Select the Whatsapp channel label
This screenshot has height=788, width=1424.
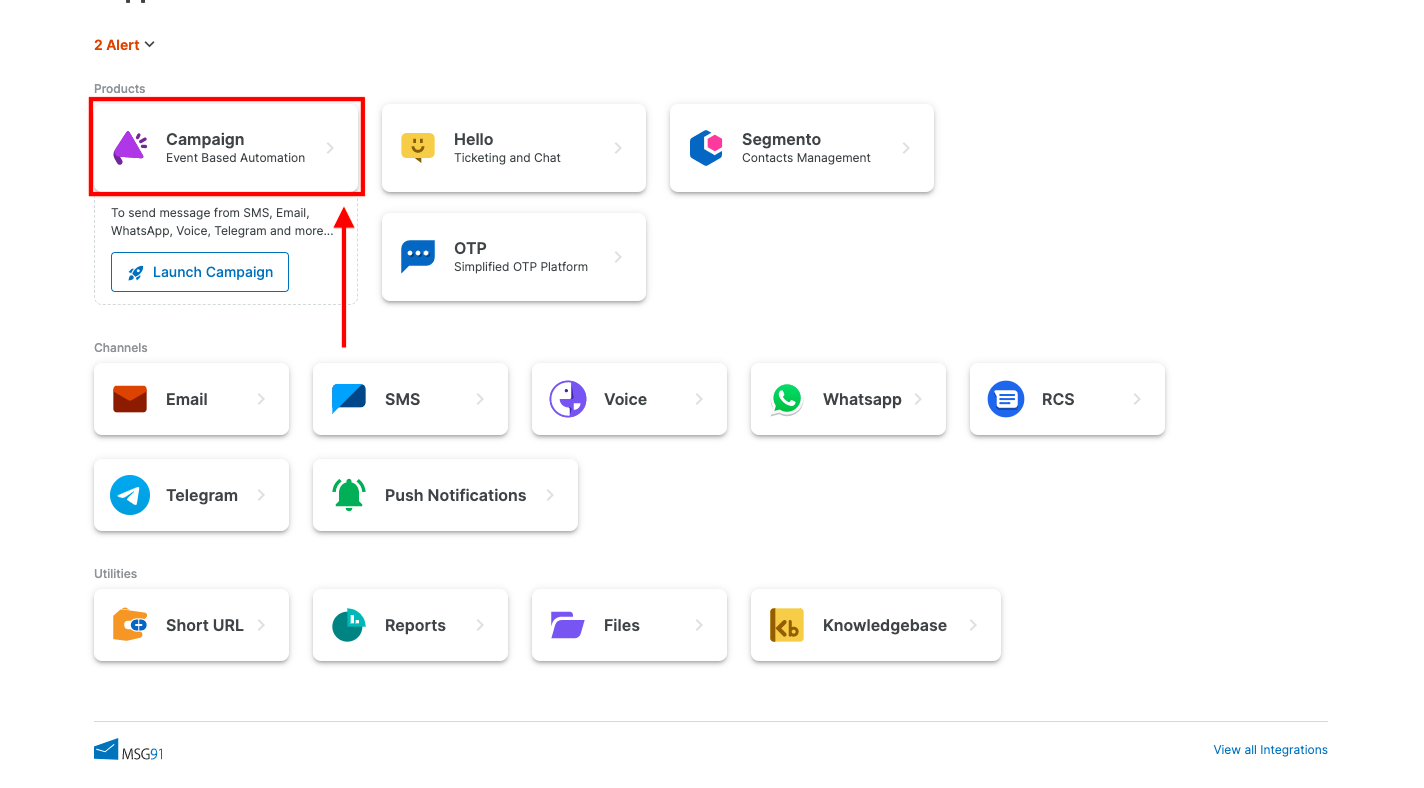(x=862, y=399)
